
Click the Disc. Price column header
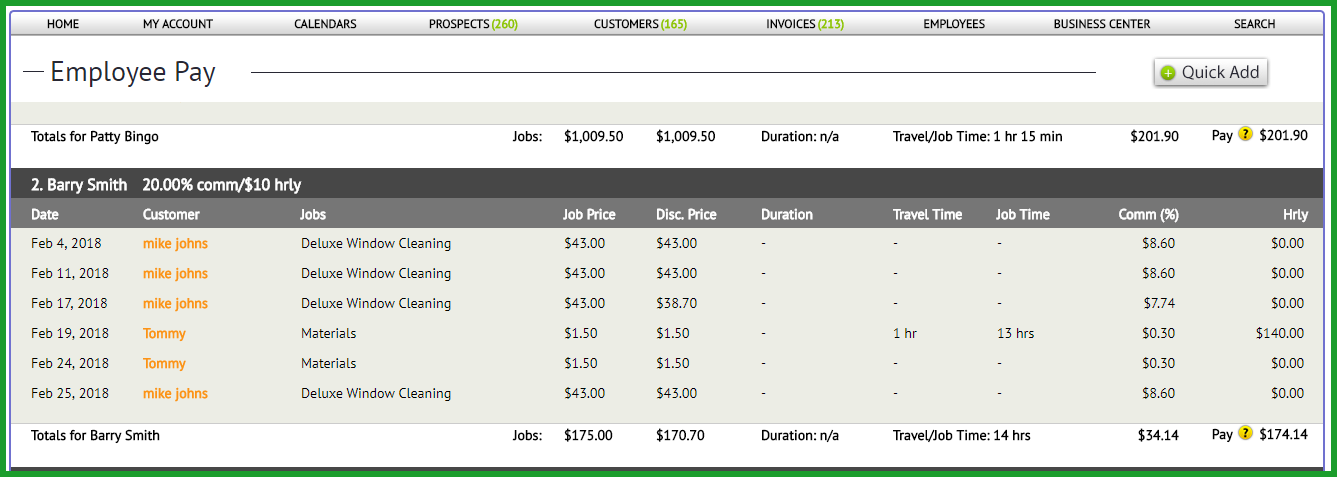coord(686,214)
